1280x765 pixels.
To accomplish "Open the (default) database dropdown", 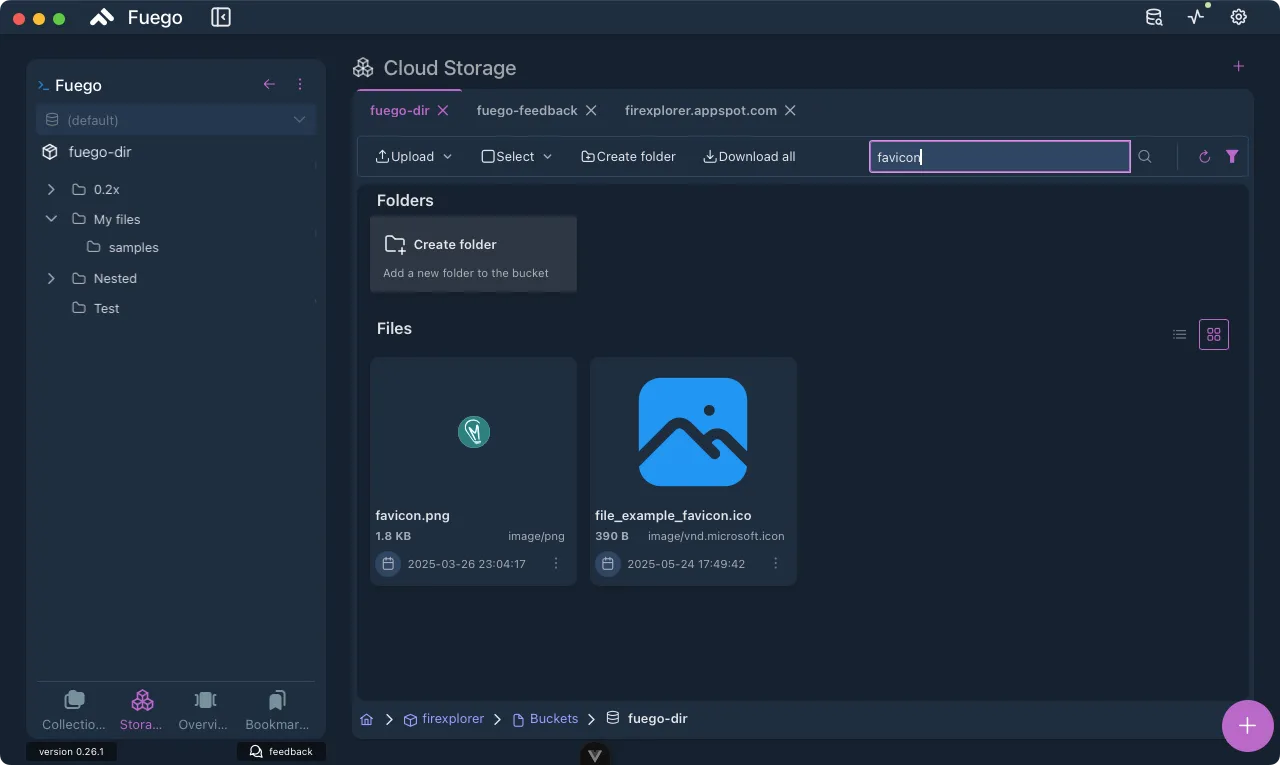I will click(x=176, y=120).
